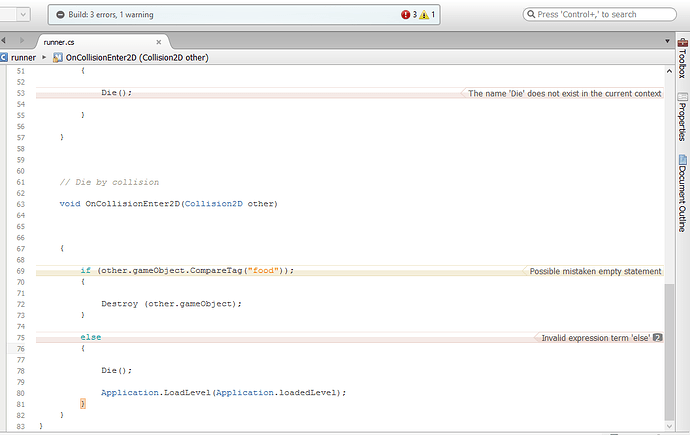Click the runner class icon in breadcrumb
Image resolution: width=690 pixels, height=435 pixels.
[5, 57]
